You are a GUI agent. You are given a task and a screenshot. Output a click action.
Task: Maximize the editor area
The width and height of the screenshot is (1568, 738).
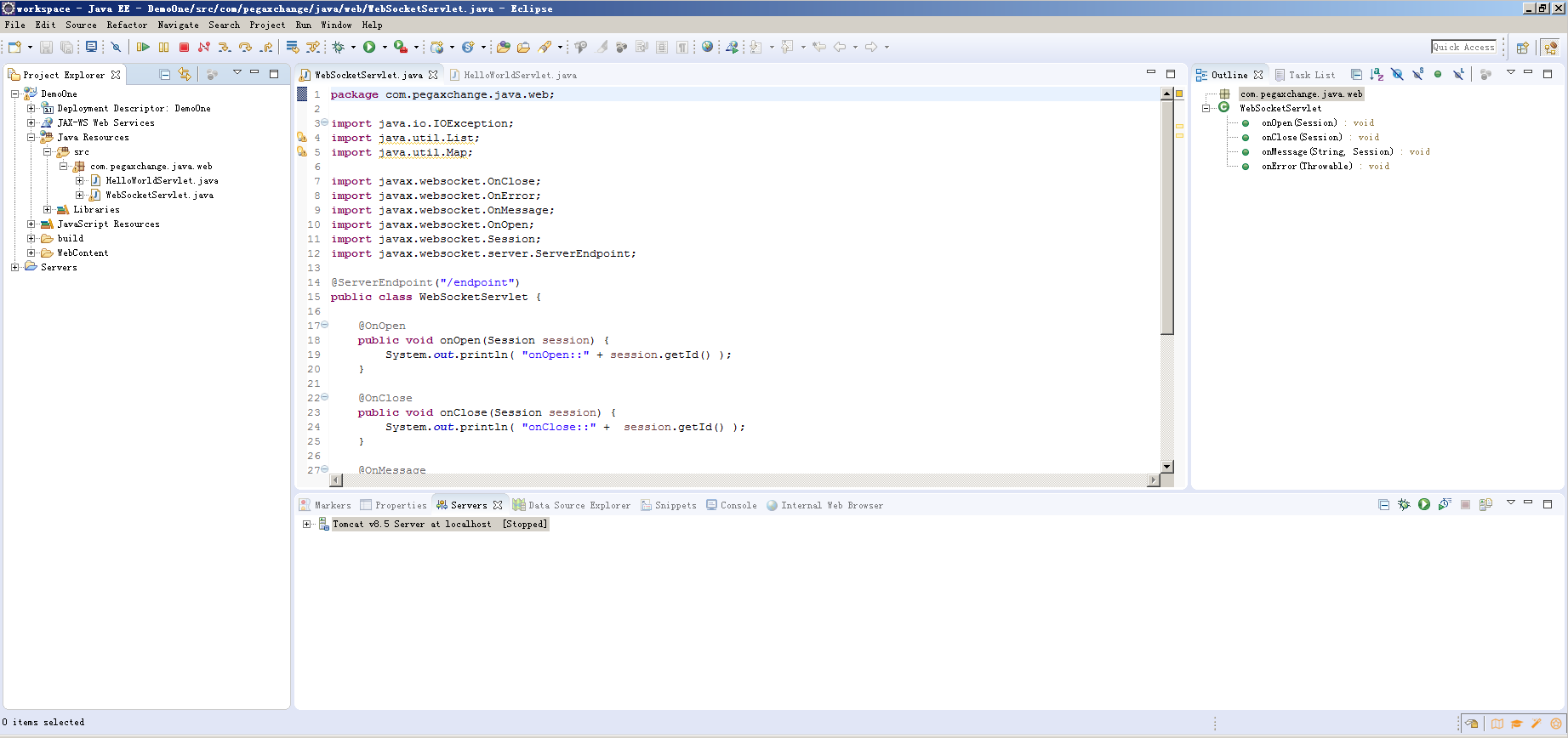pos(1171,74)
